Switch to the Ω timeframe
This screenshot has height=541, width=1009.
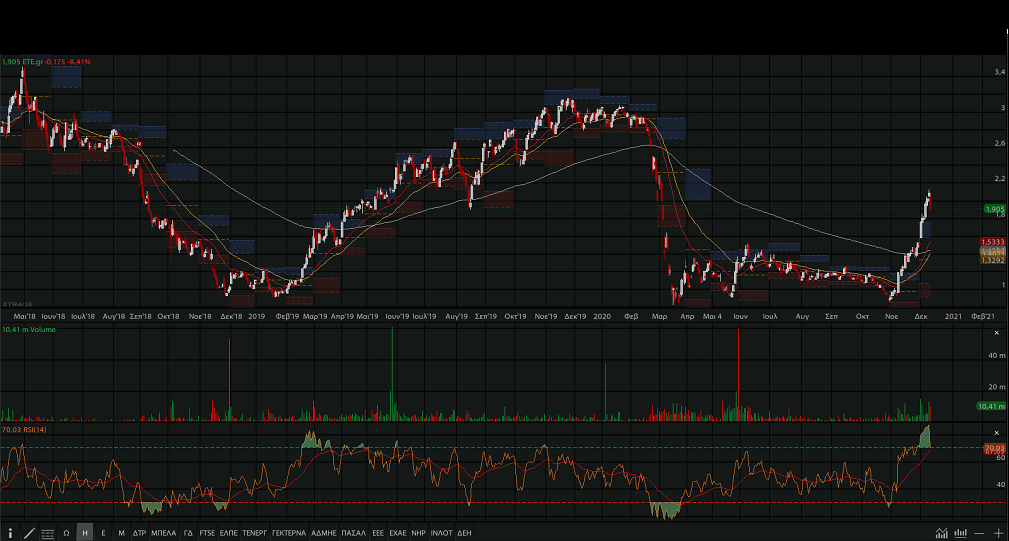coord(66,533)
